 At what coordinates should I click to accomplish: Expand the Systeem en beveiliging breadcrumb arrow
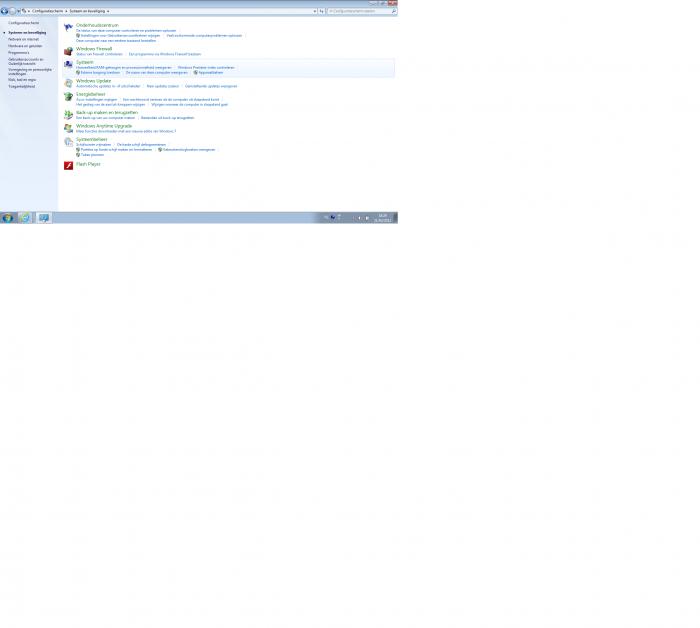click(108, 11)
